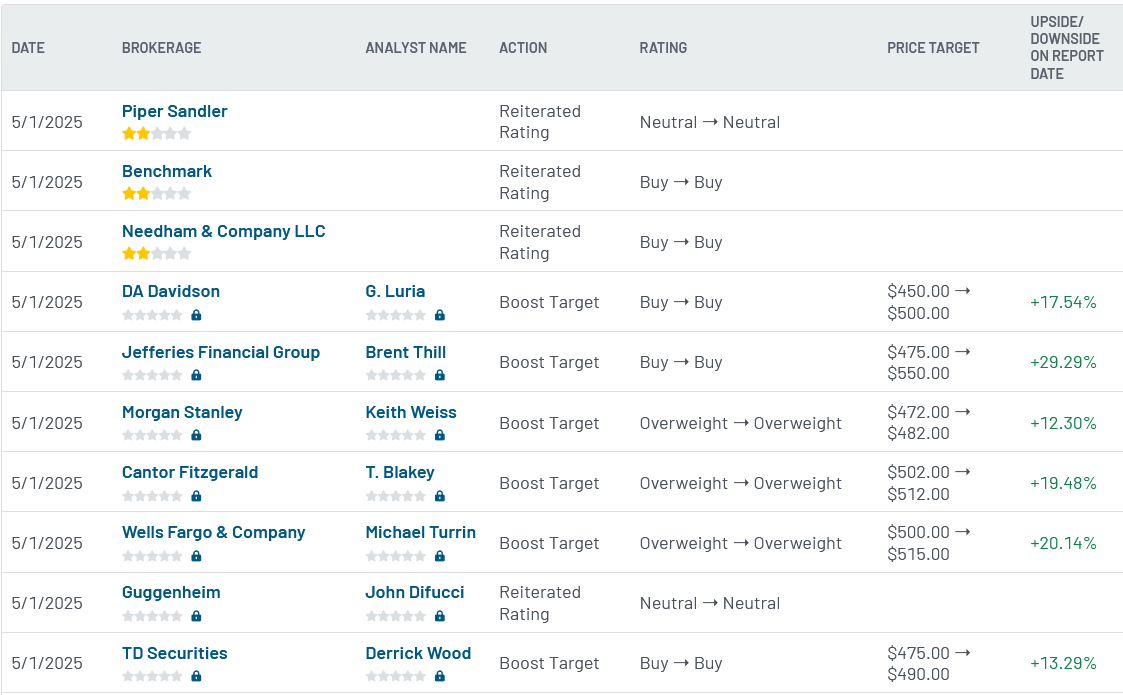Click the PRICE TARGET column header
The height and width of the screenshot is (695, 1123).
(933, 48)
